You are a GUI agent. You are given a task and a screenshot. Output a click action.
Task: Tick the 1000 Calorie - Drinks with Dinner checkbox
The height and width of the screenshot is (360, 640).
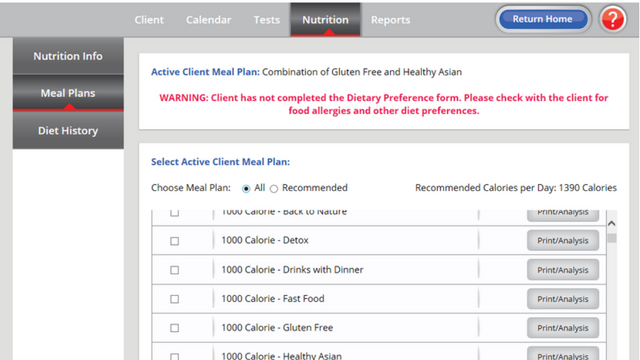tap(175, 270)
